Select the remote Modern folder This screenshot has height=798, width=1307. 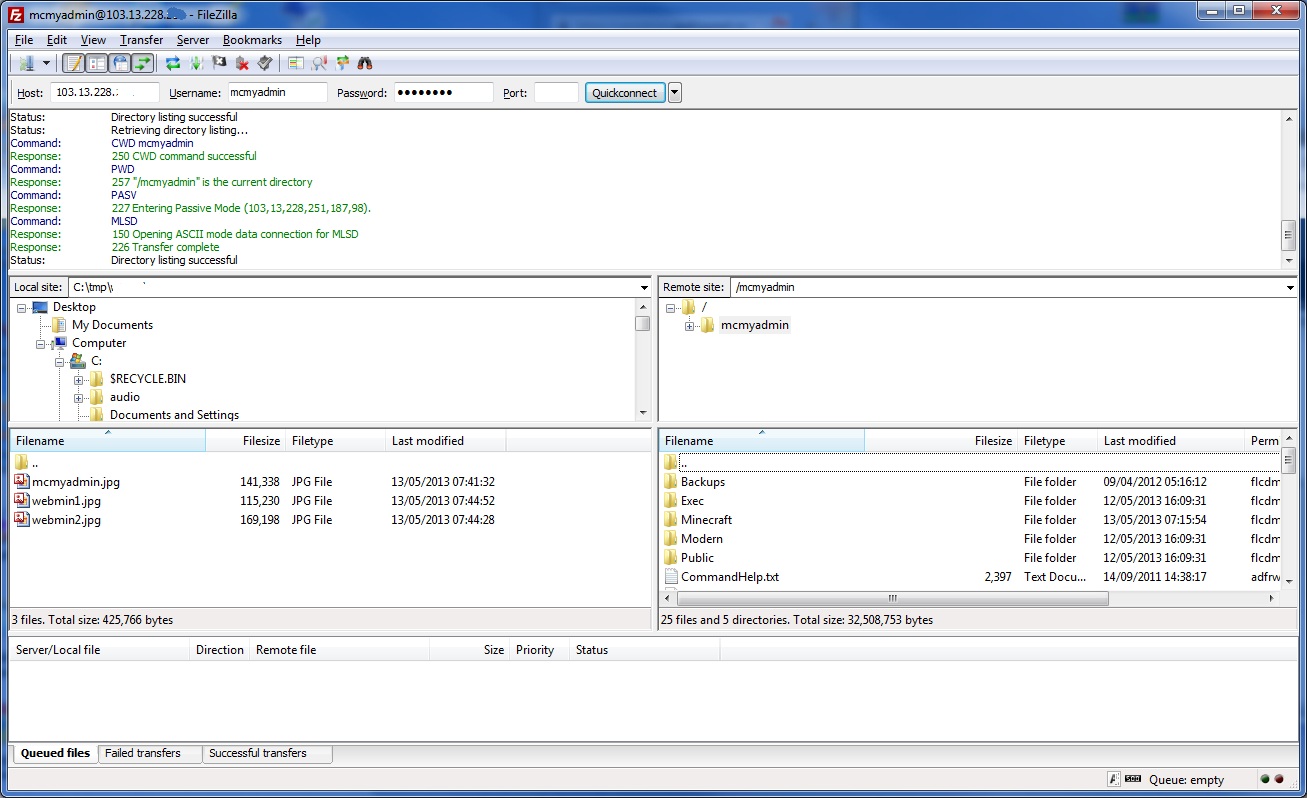pyautogui.click(x=702, y=539)
